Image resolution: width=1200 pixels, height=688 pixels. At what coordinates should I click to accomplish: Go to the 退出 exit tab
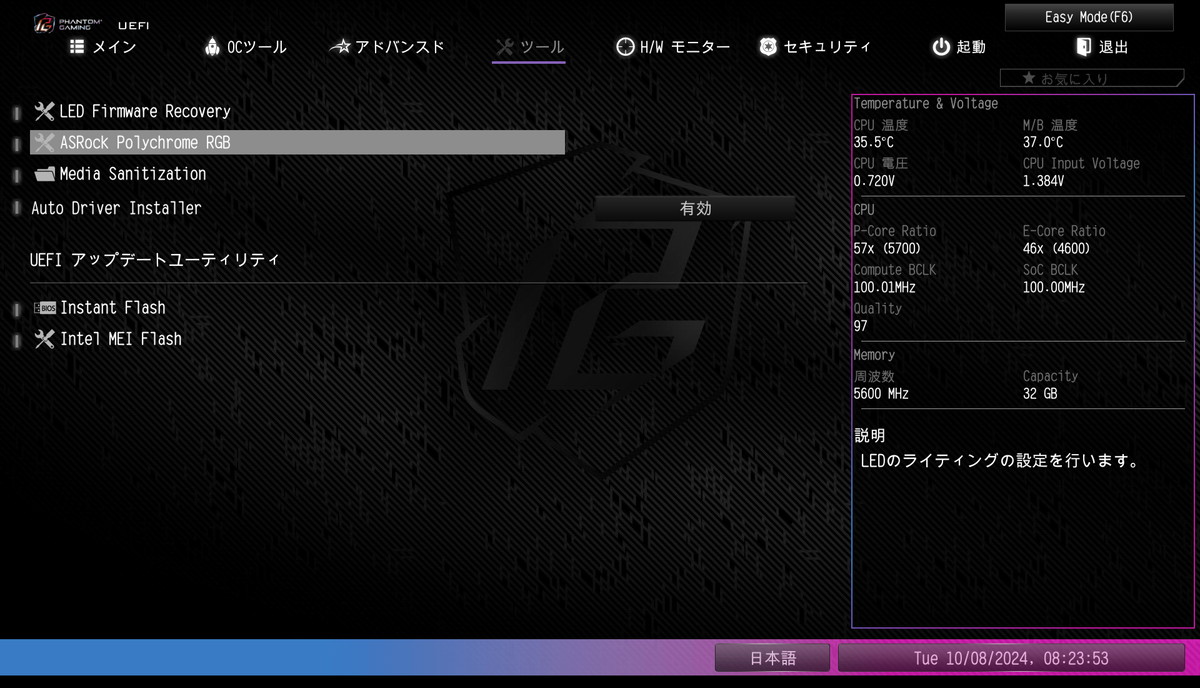[1102, 47]
